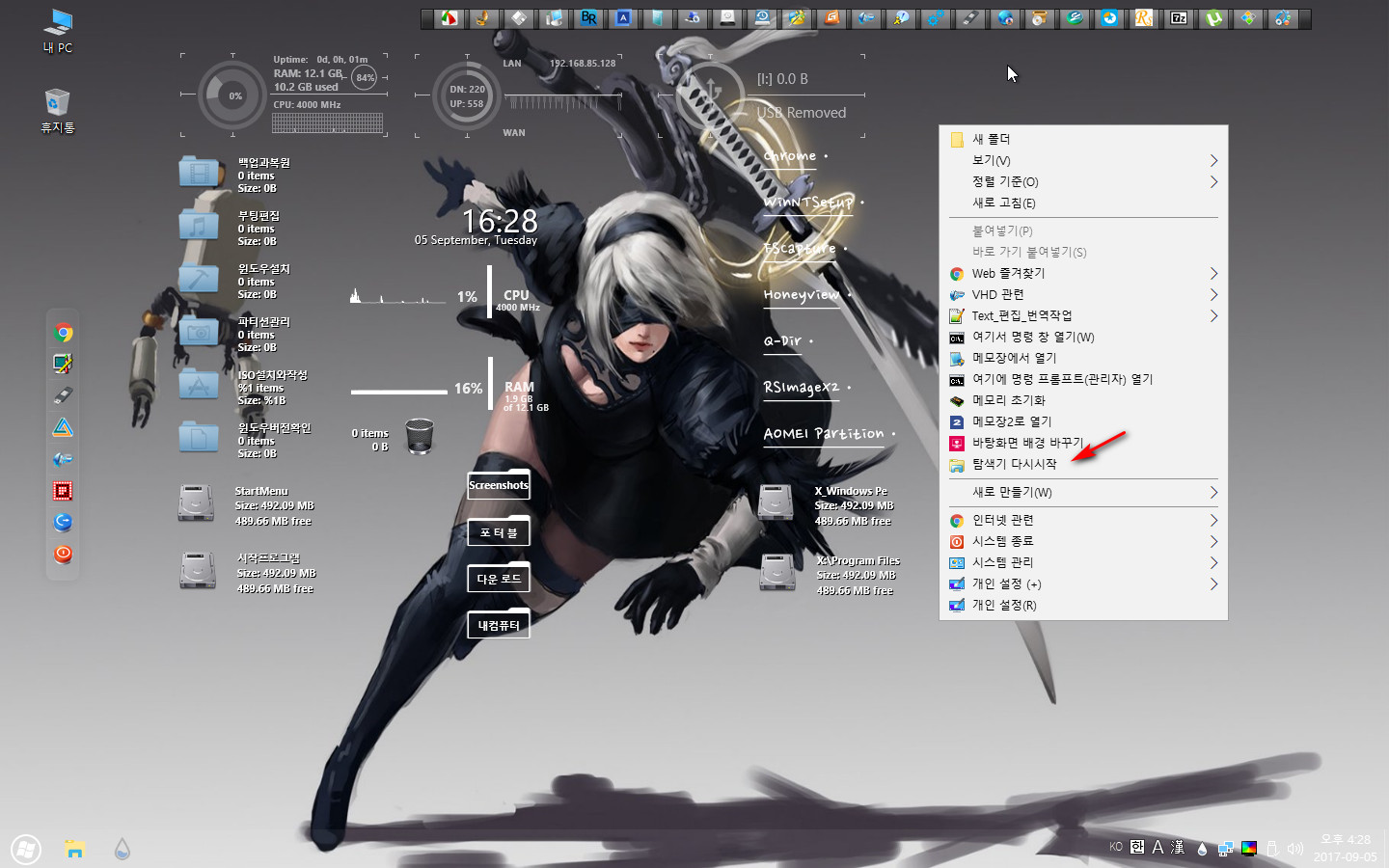Click the 포터블 folder button

[499, 531]
